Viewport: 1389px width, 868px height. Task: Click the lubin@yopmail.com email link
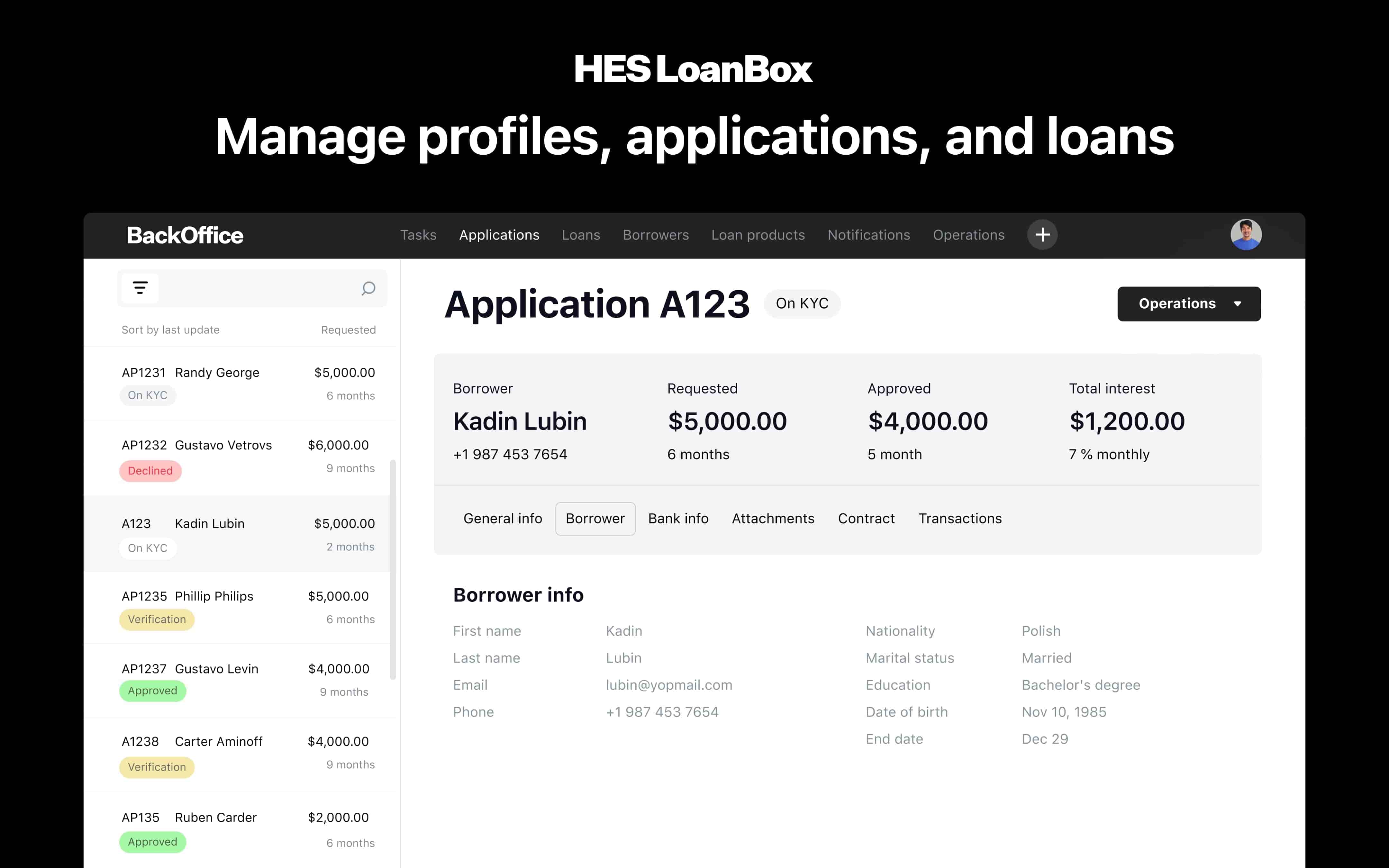(669, 685)
